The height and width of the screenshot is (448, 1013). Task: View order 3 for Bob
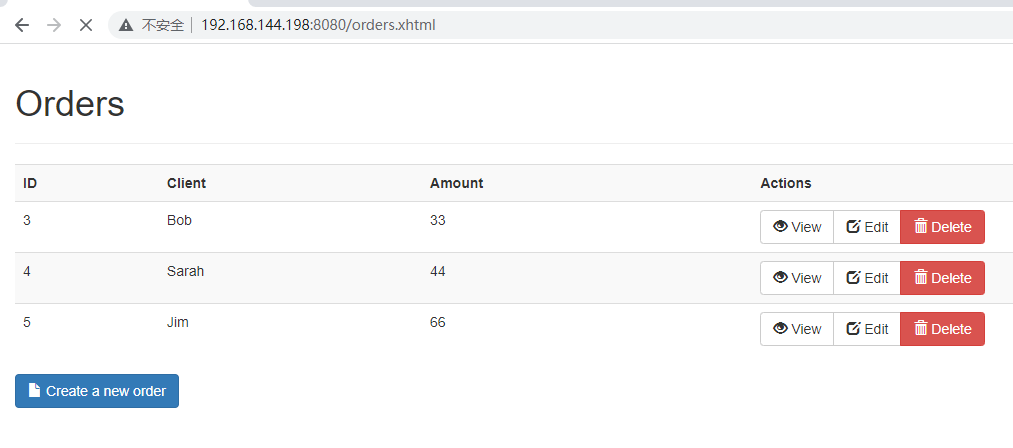(x=797, y=227)
